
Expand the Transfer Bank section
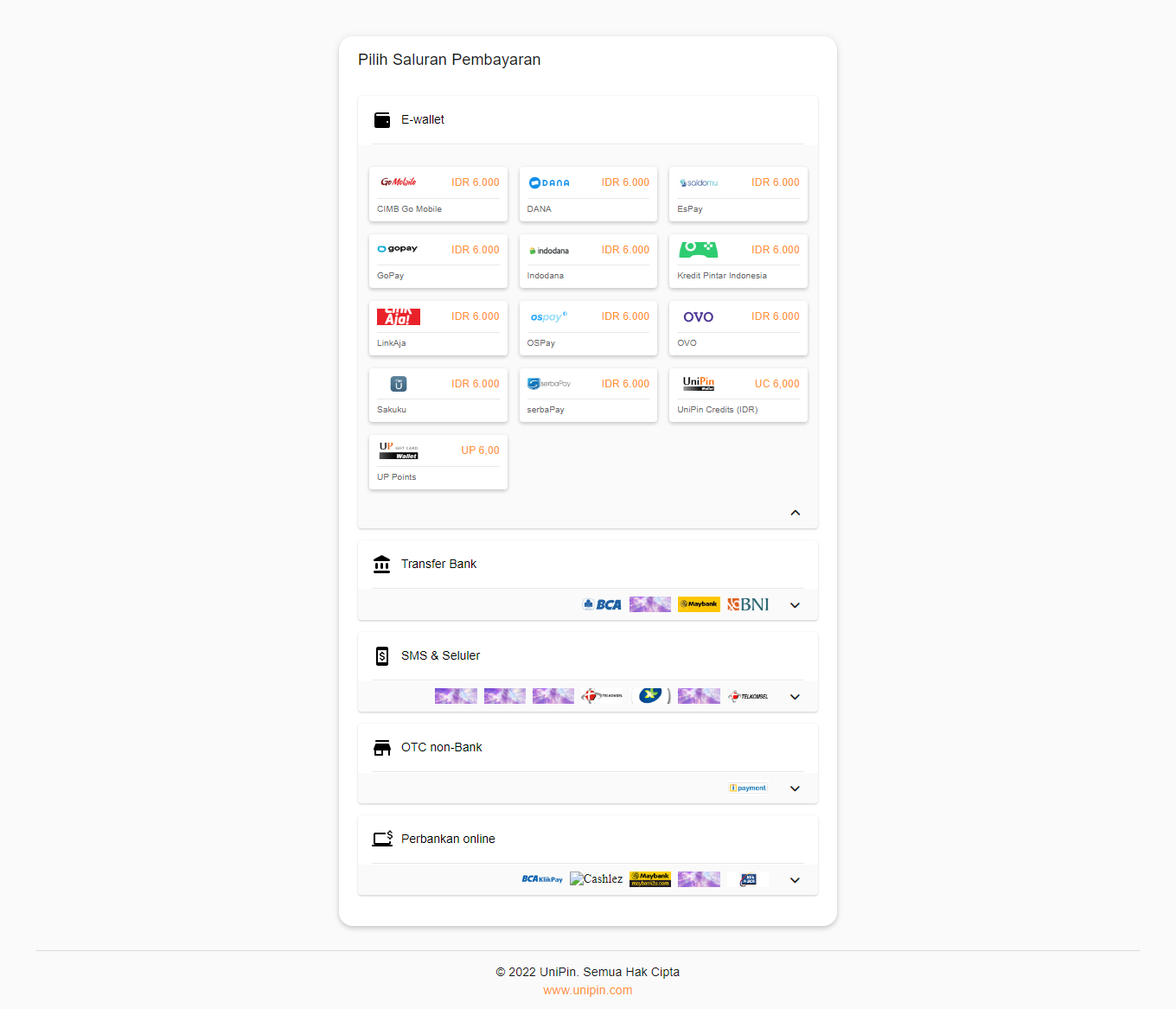click(x=795, y=605)
